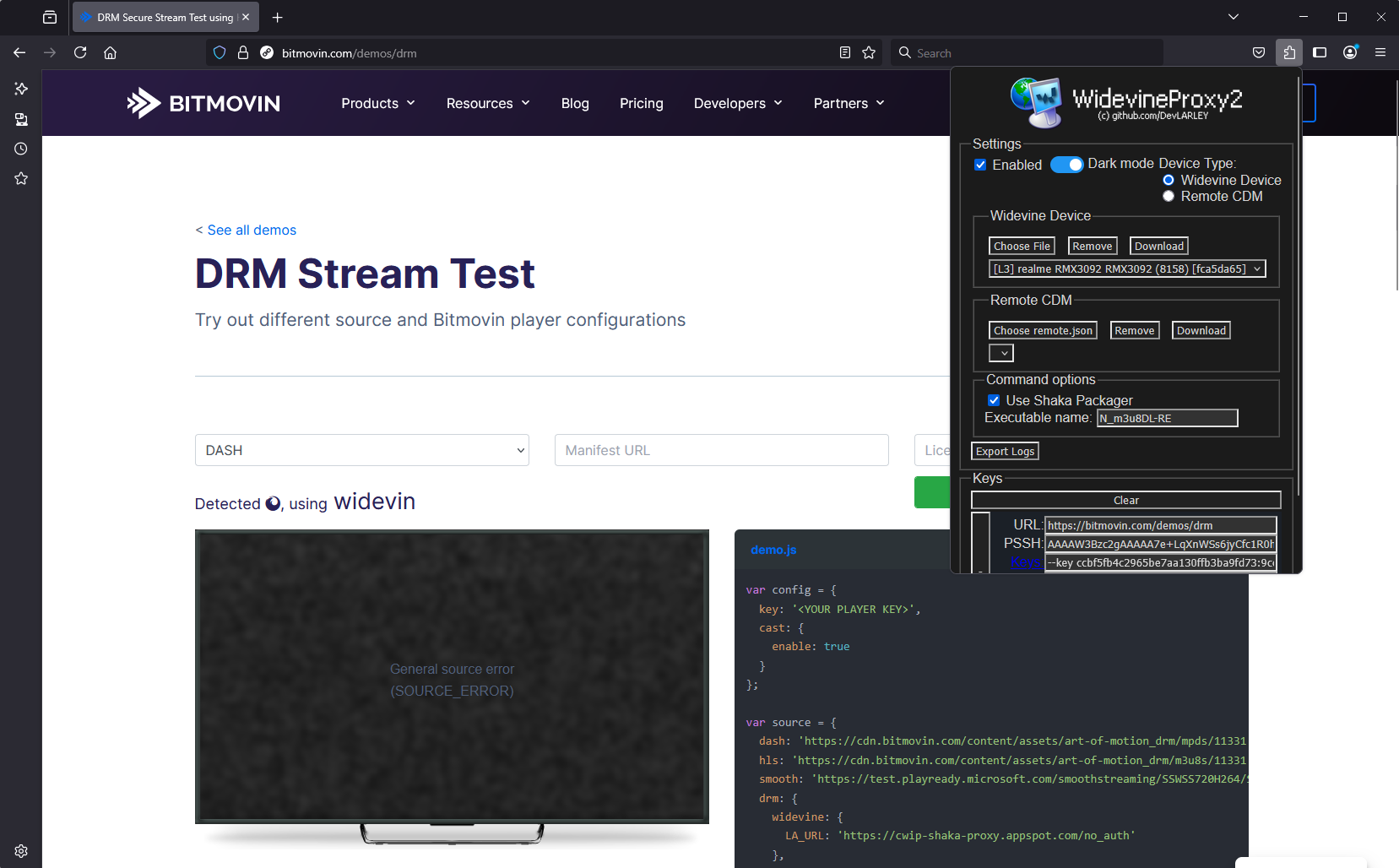Toggle the Enabled checkbox

point(980,165)
